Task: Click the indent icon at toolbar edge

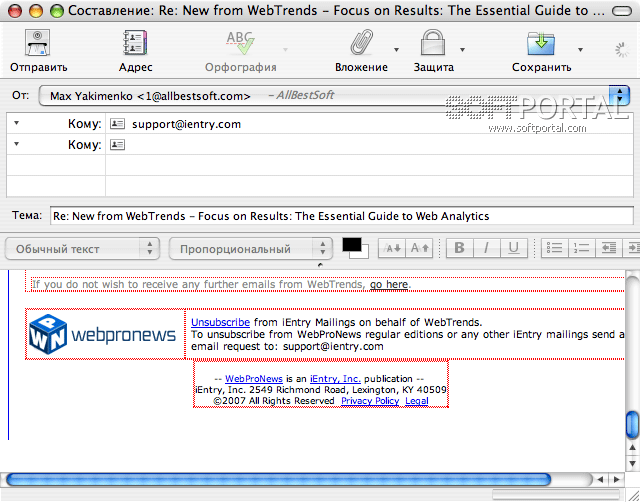Action: pyautogui.click(x=632, y=248)
